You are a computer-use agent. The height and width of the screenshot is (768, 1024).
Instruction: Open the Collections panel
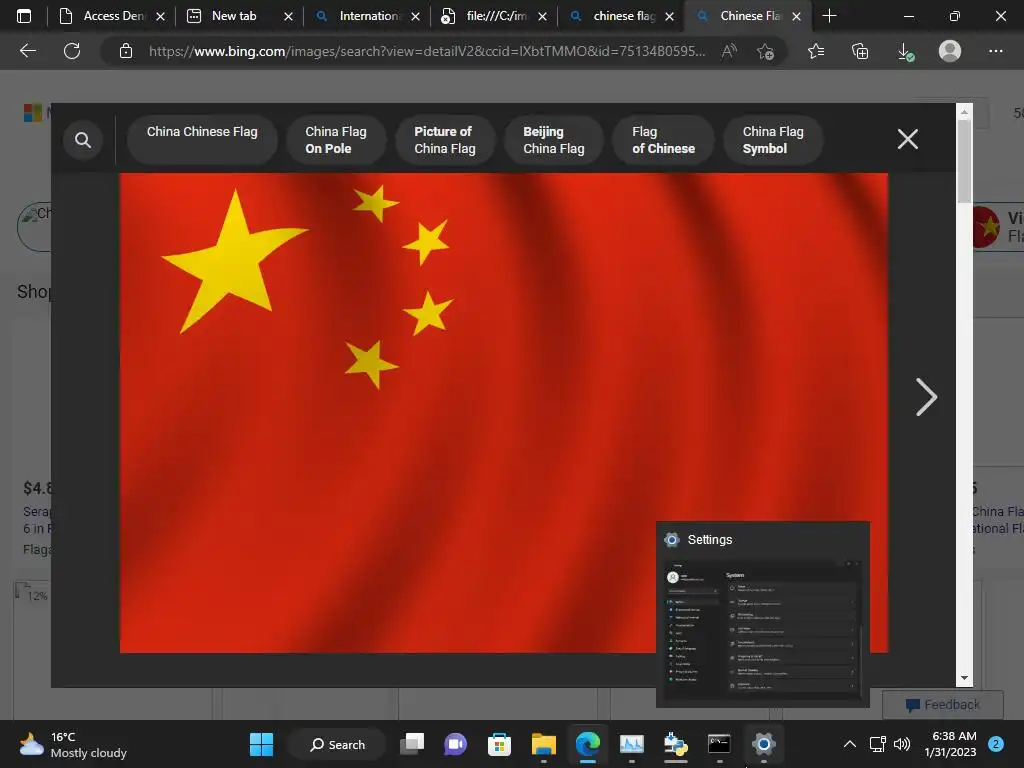tap(860, 51)
